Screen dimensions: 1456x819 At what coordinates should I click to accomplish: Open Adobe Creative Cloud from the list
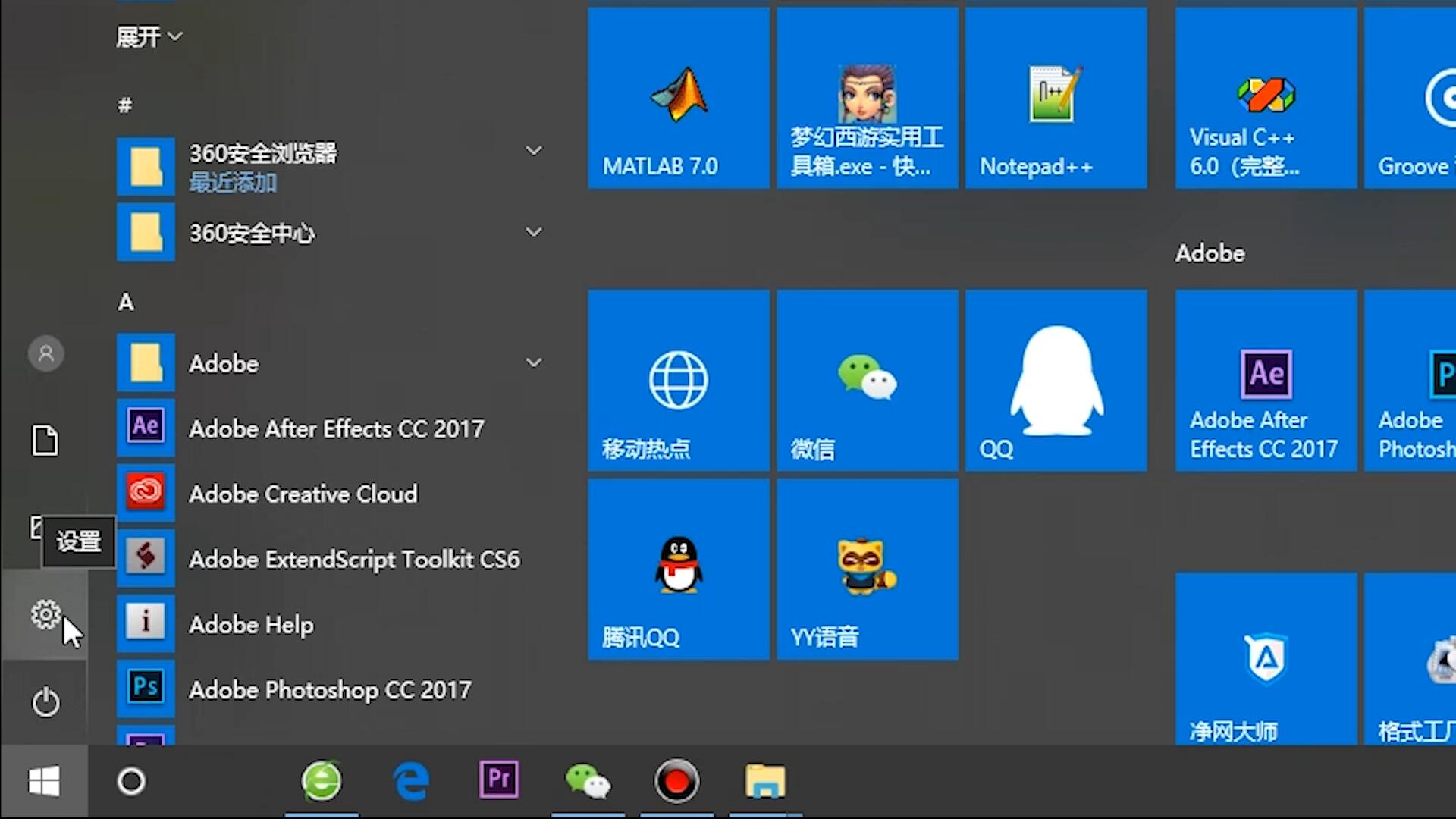tap(303, 494)
